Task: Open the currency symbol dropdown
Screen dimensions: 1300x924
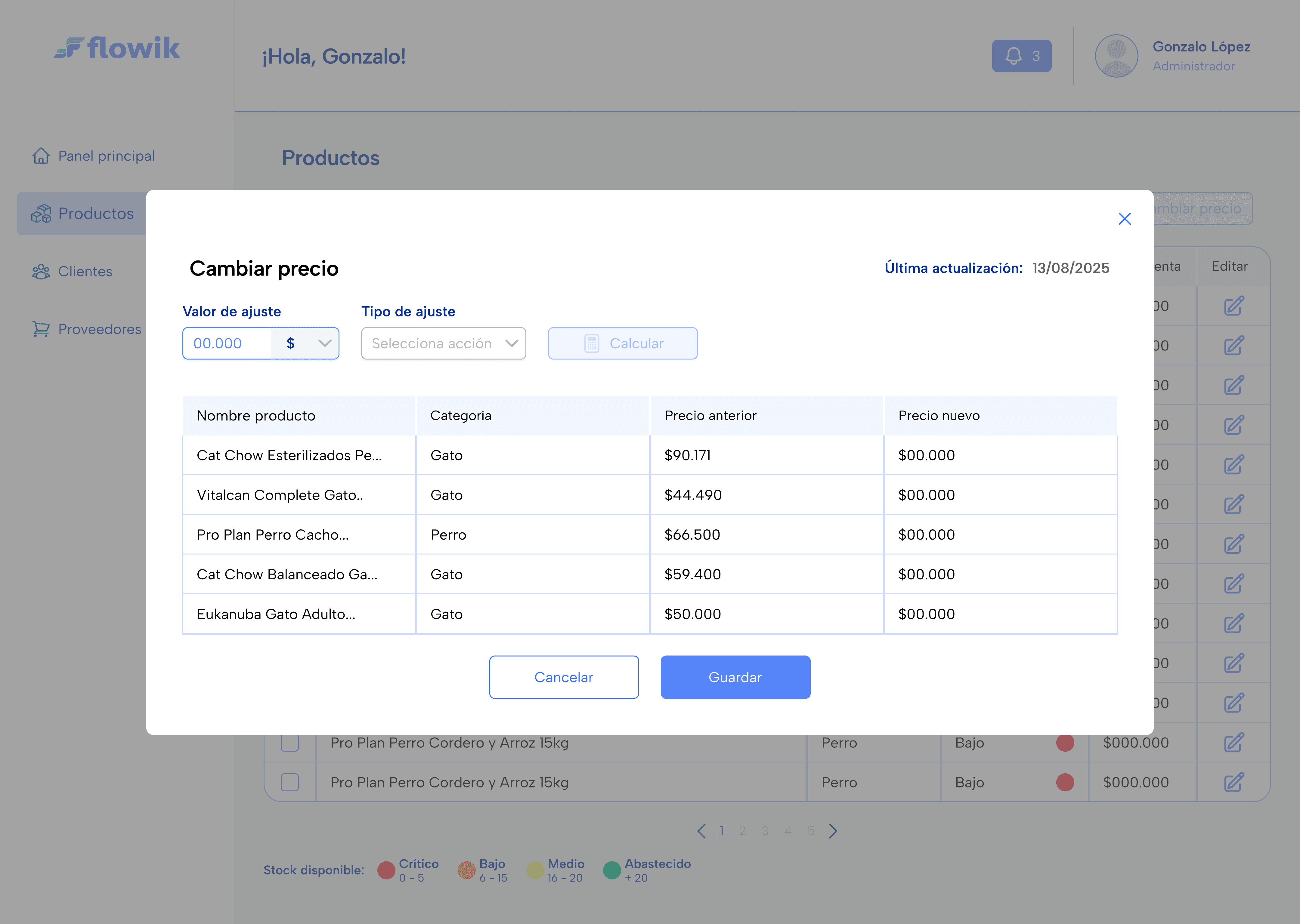Action: pos(306,343)
